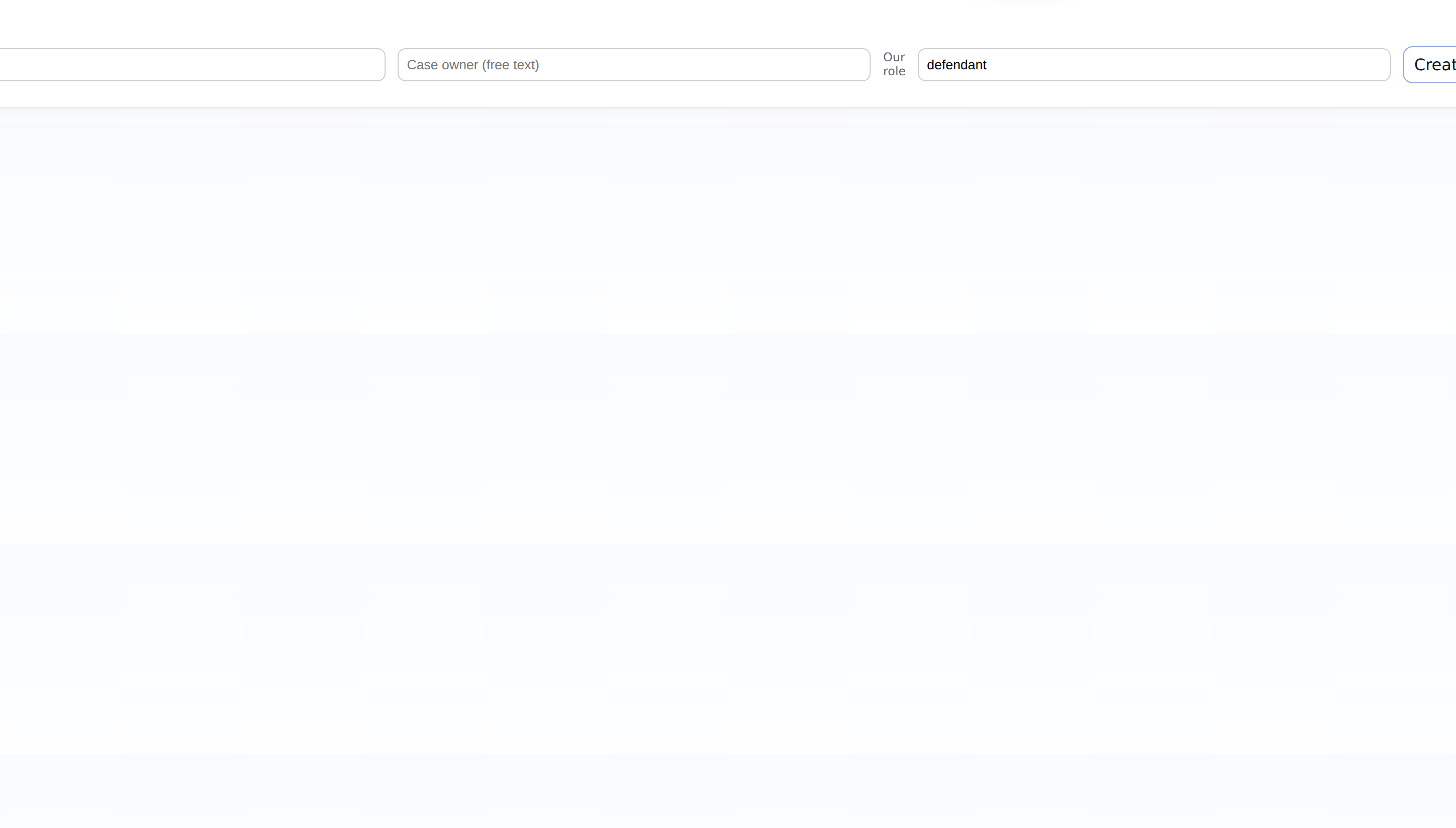Click the text input left of Case owner

(x=192, y=65)
